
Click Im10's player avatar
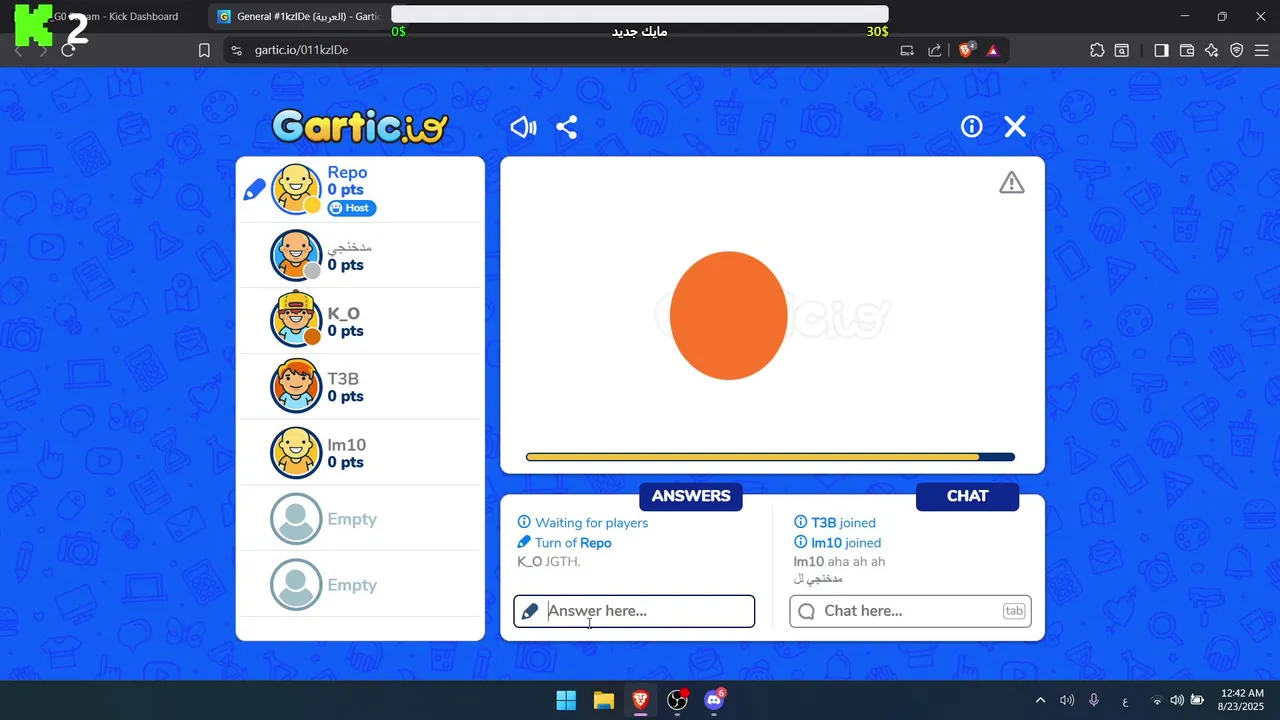point(296,452)
